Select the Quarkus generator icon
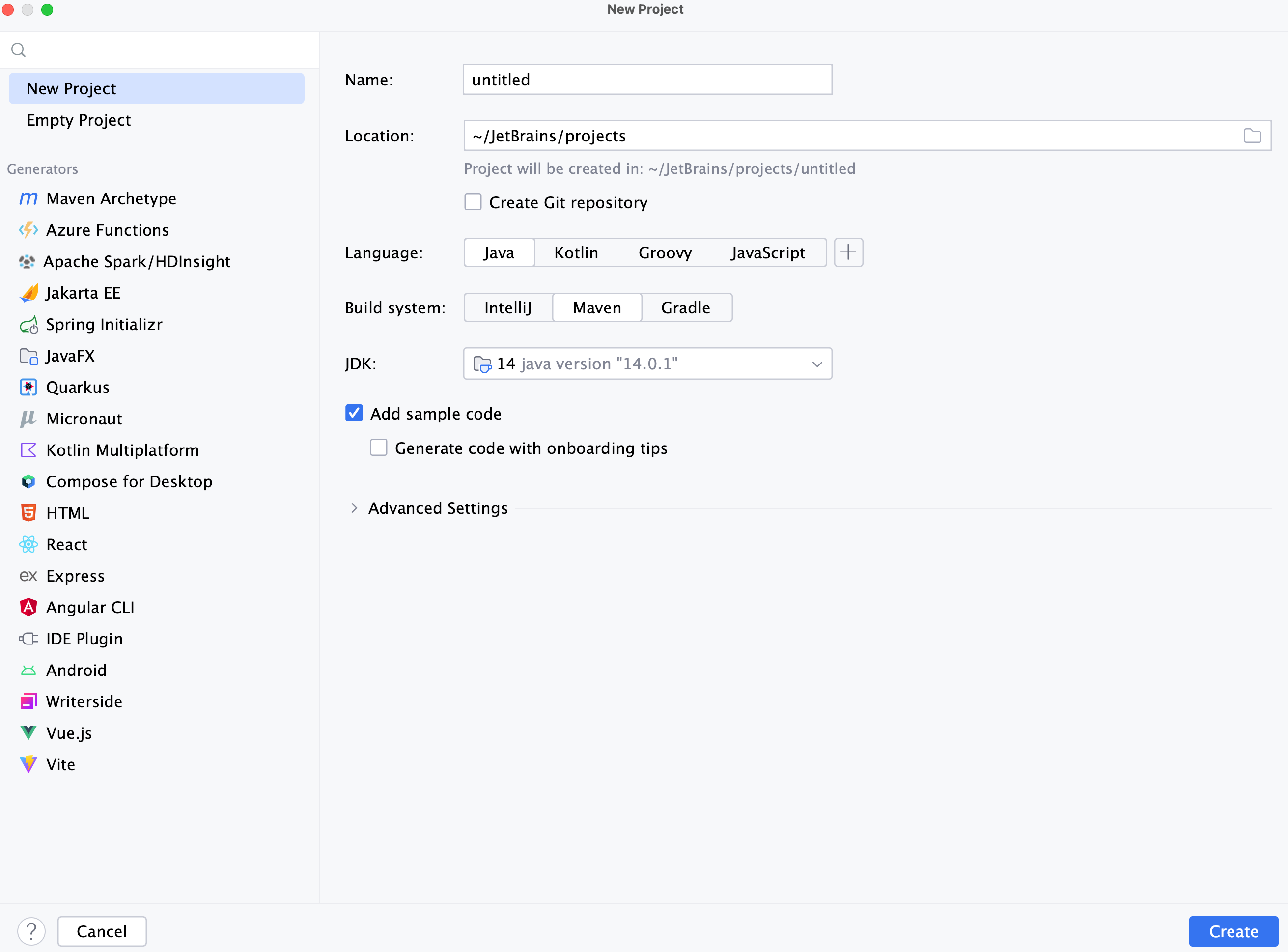 click(28, 387)
